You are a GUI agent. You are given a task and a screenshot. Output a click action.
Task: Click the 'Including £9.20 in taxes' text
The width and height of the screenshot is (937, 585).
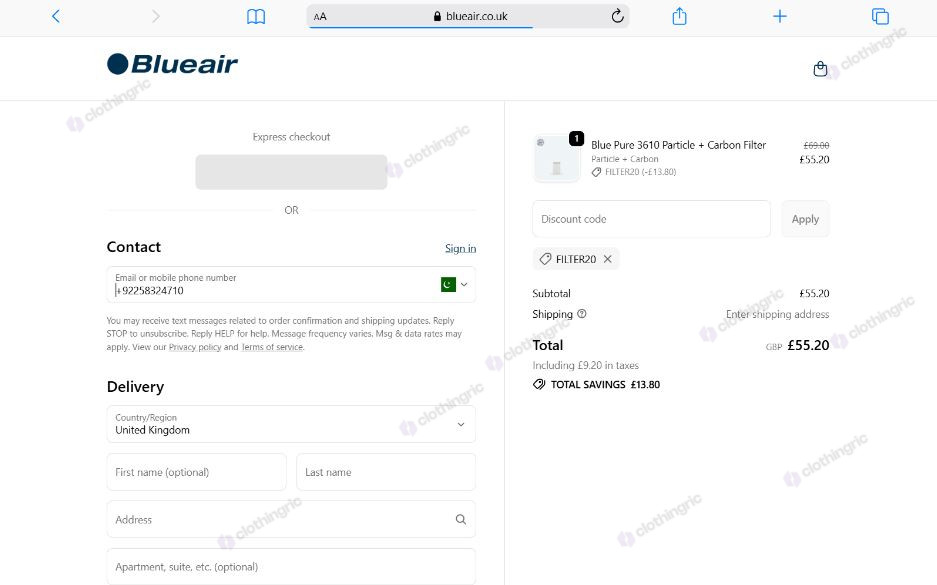tap(586, 365)
